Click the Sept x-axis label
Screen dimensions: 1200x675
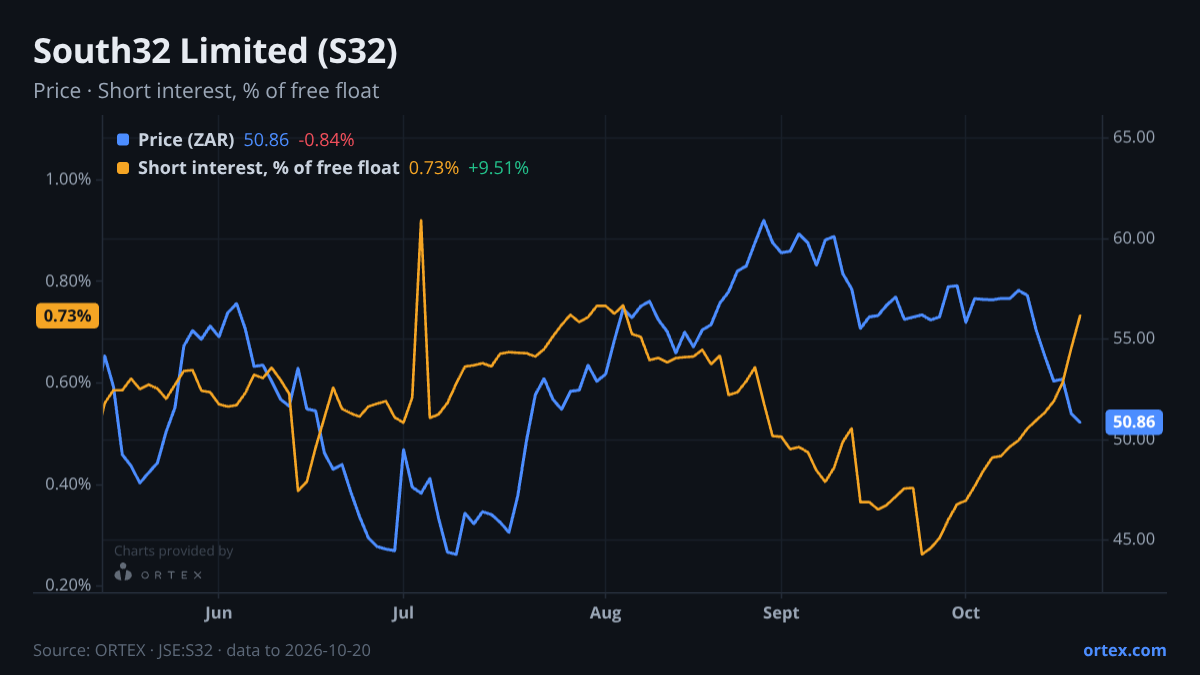[781, 613]
